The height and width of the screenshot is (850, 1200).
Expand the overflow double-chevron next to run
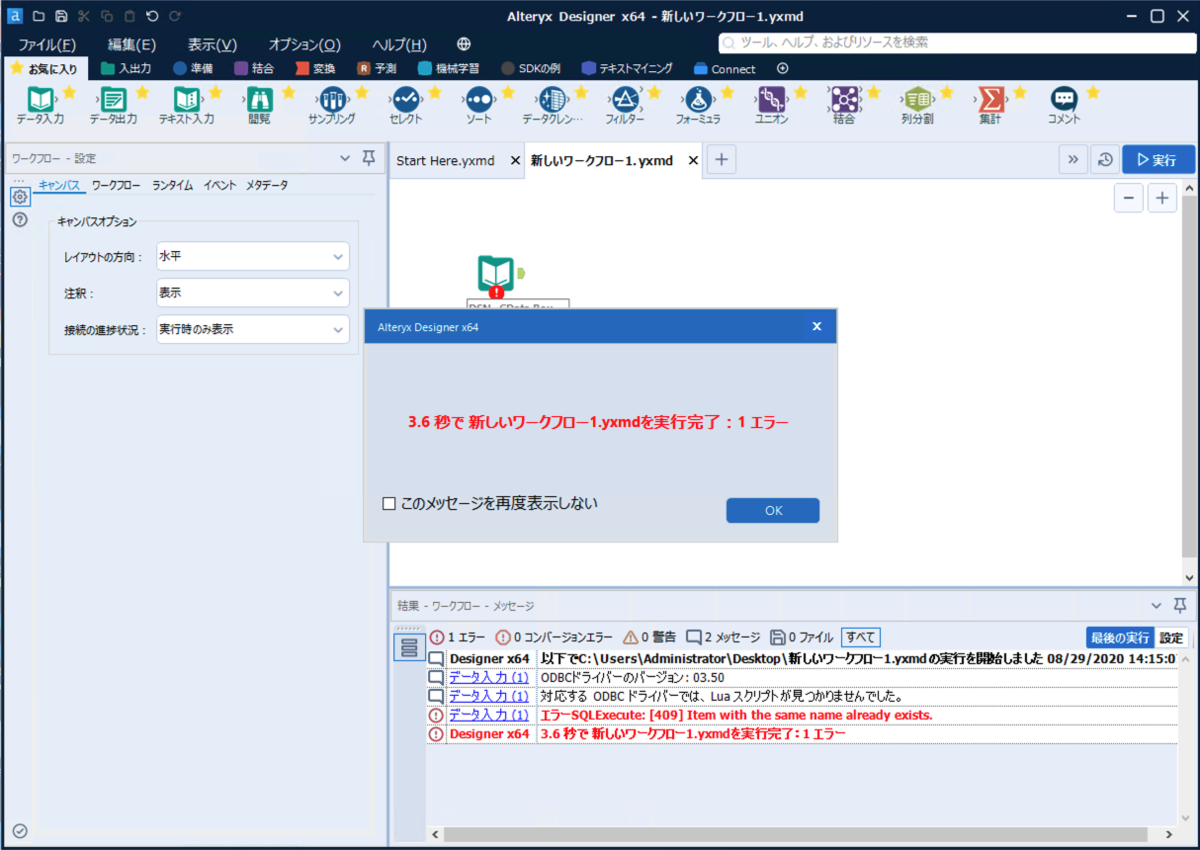[1072, 160]
